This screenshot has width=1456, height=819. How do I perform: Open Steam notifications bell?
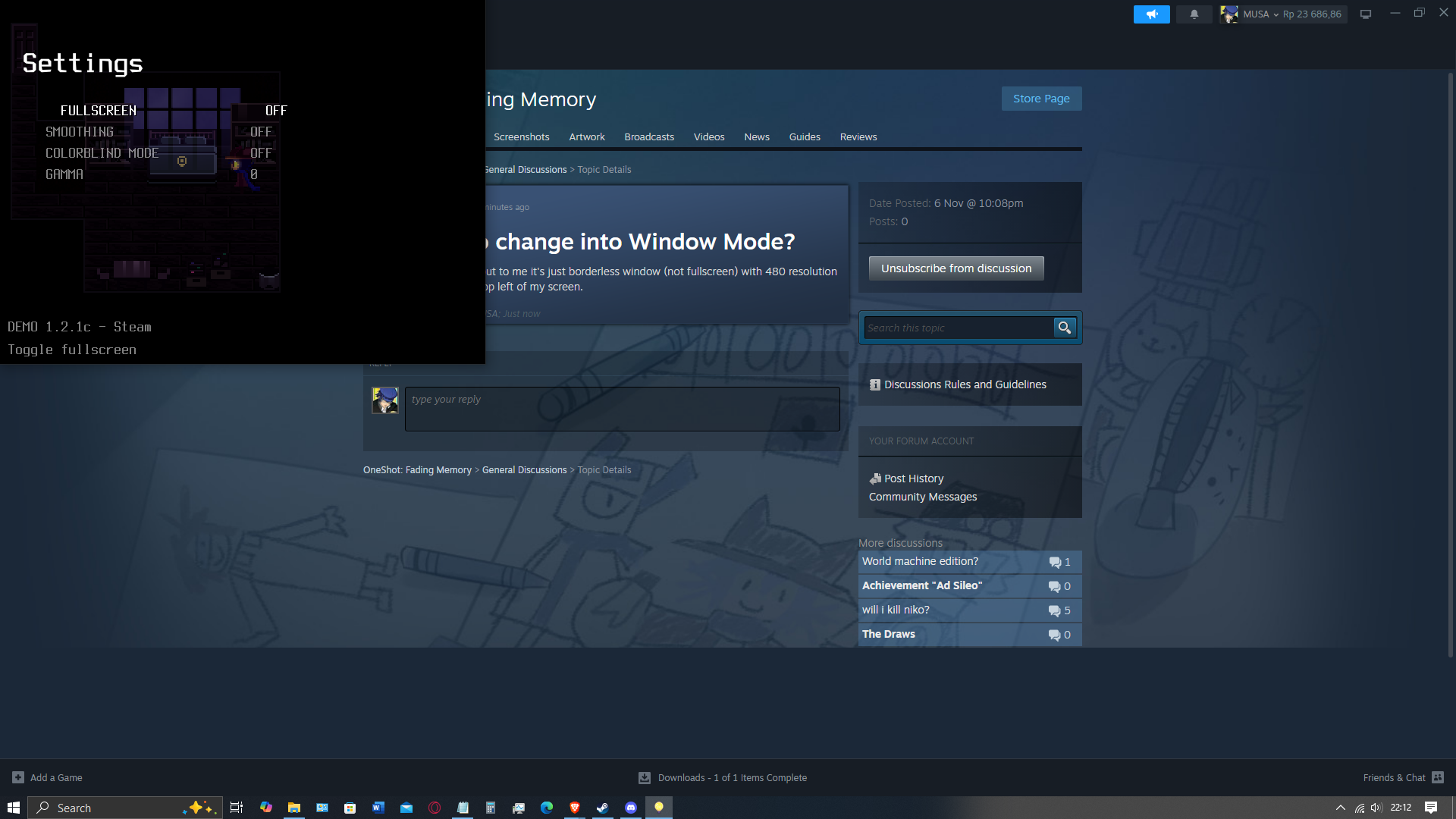point(1194,14)
